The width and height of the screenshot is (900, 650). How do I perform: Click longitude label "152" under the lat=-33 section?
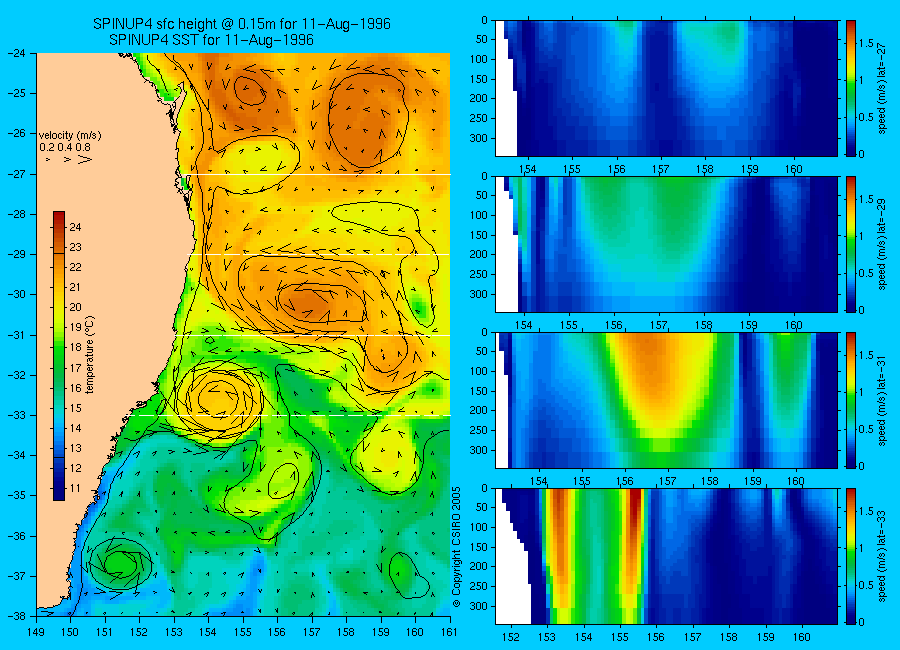click(x=511, y=637)
